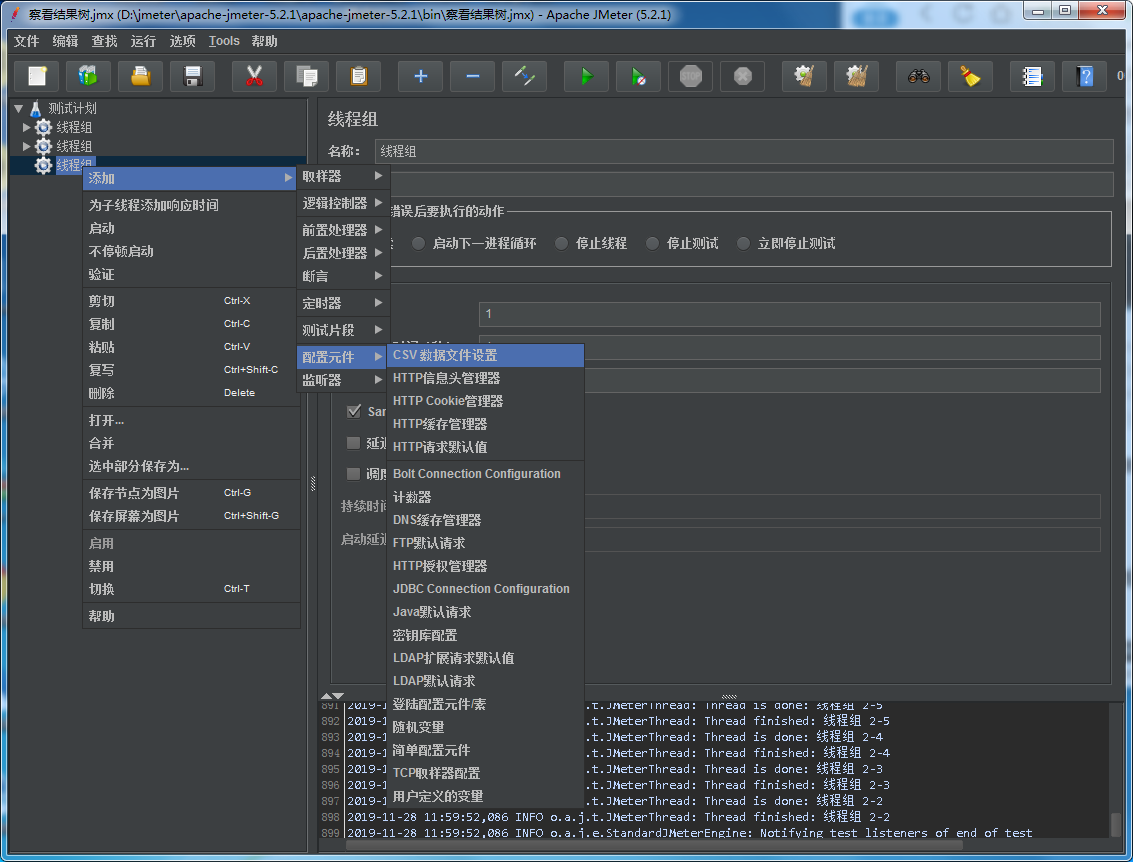Open the 取样器 submenu

[x=343, y=176]
